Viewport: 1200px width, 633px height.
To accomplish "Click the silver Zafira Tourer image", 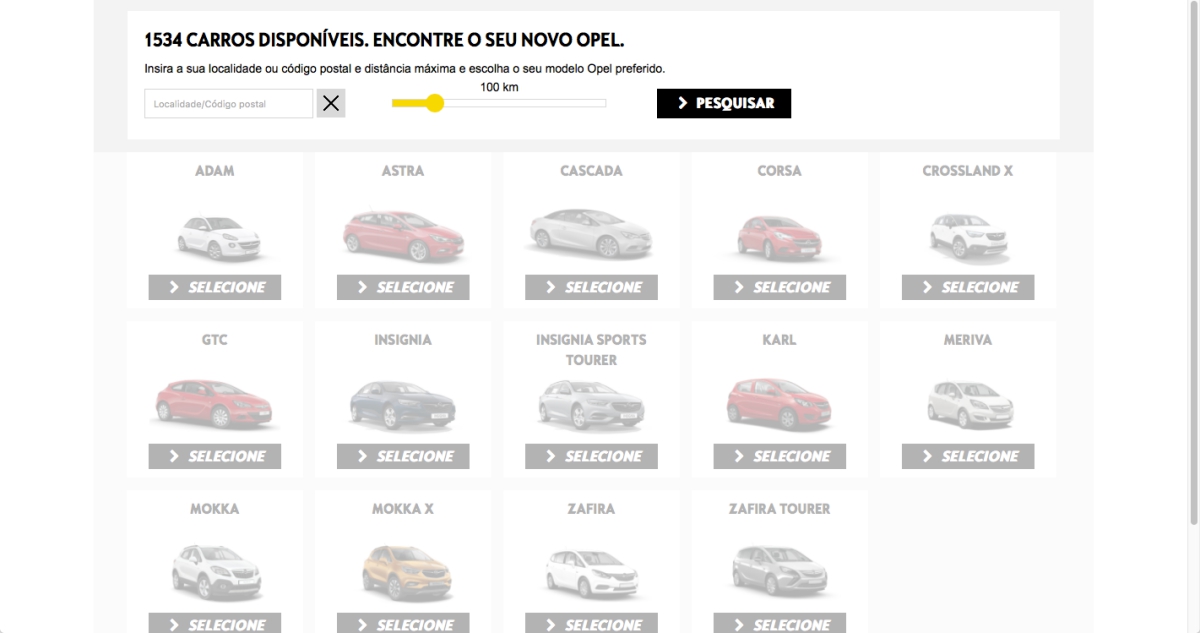I will tap(779, 570).
